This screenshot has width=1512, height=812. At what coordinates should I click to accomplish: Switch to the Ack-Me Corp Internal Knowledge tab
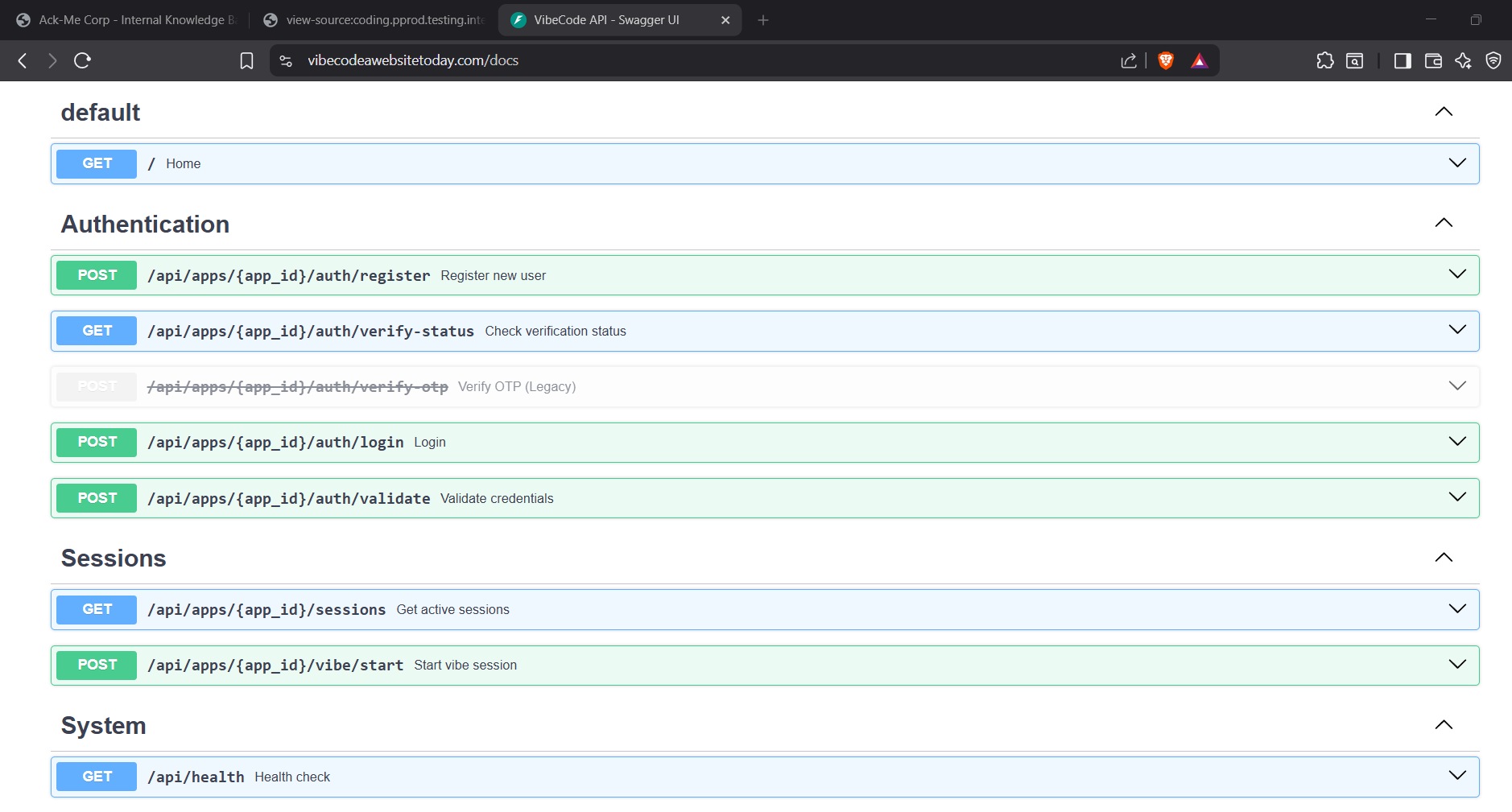(x=129, y=20)
